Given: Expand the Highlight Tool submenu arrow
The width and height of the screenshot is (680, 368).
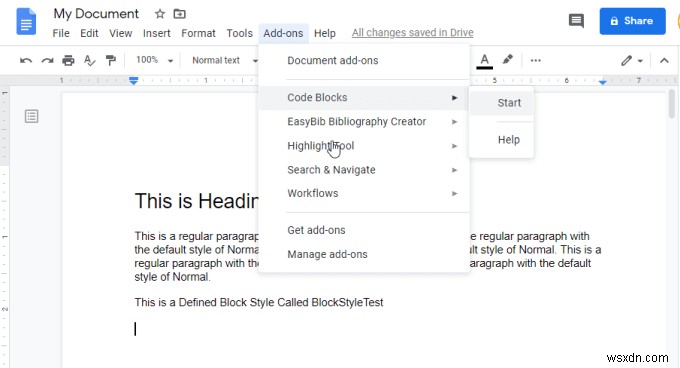Looking at the screenshot, I should click(454, 146).
